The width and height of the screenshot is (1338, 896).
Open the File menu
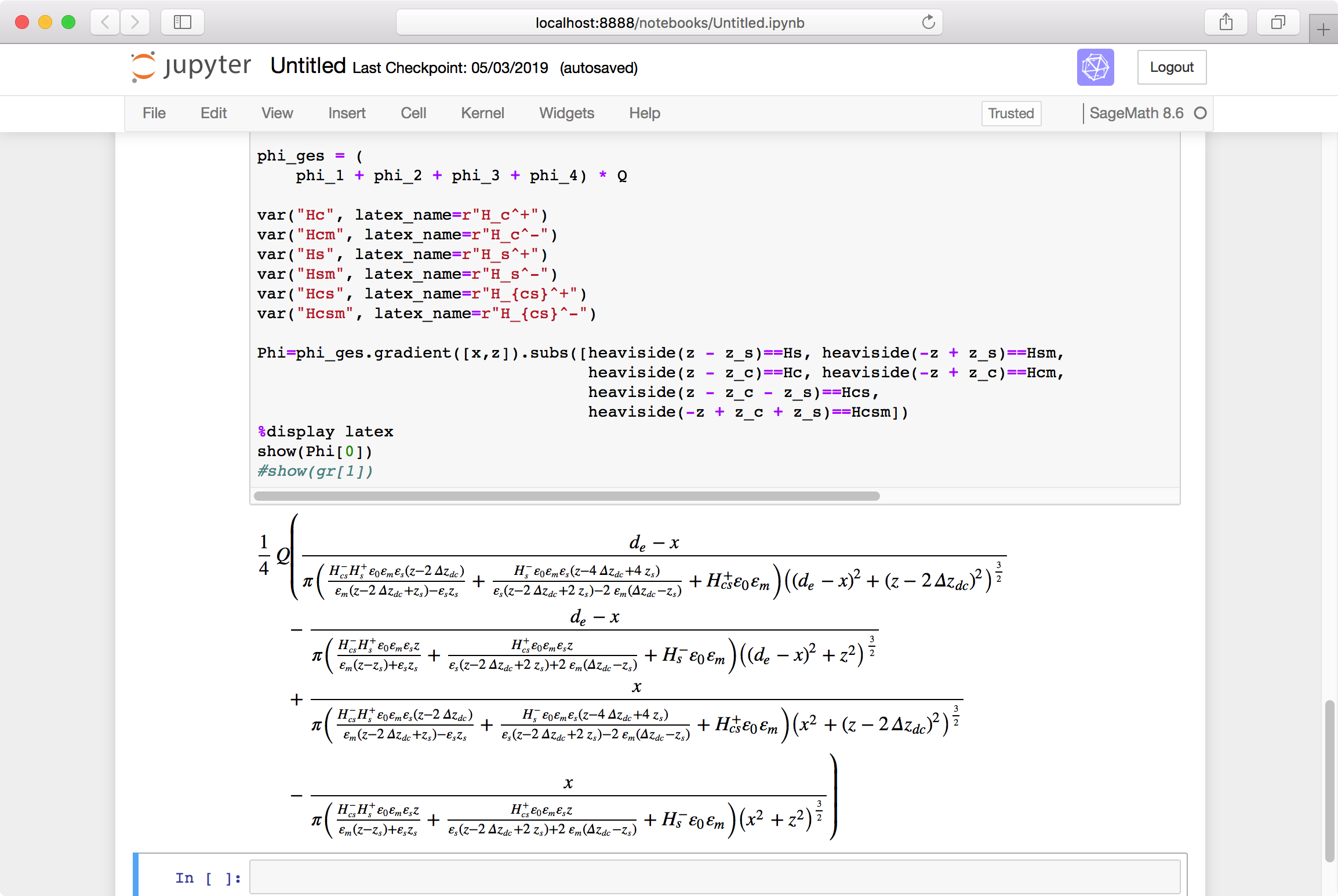coord(154,113)
